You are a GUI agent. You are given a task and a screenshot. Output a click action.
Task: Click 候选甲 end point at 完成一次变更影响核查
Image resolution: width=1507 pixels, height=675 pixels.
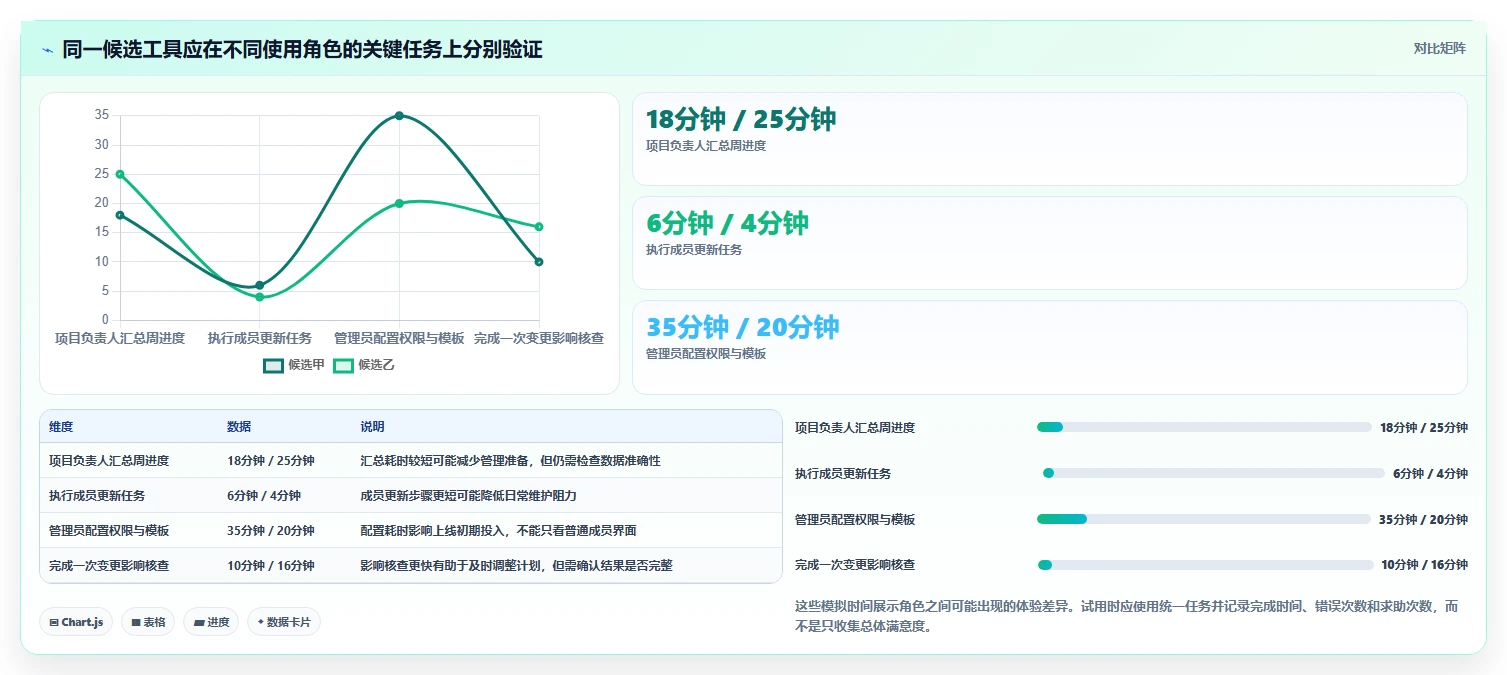tap(539, 262)
